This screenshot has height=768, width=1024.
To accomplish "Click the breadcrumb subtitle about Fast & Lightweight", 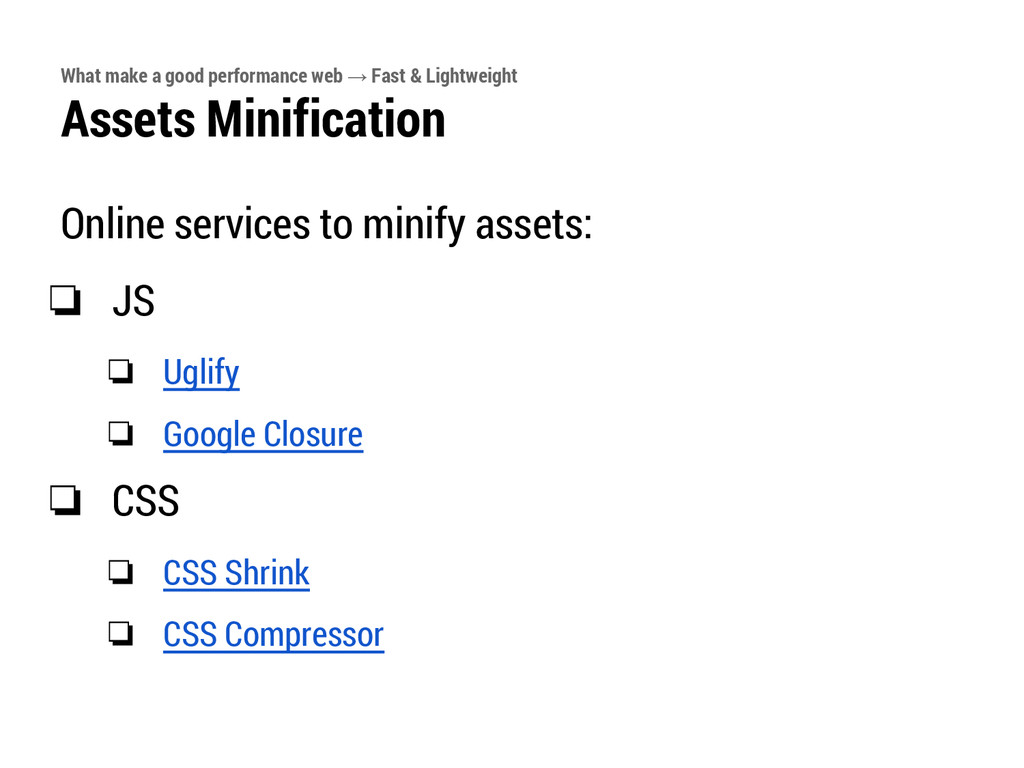I will (289, 76).
